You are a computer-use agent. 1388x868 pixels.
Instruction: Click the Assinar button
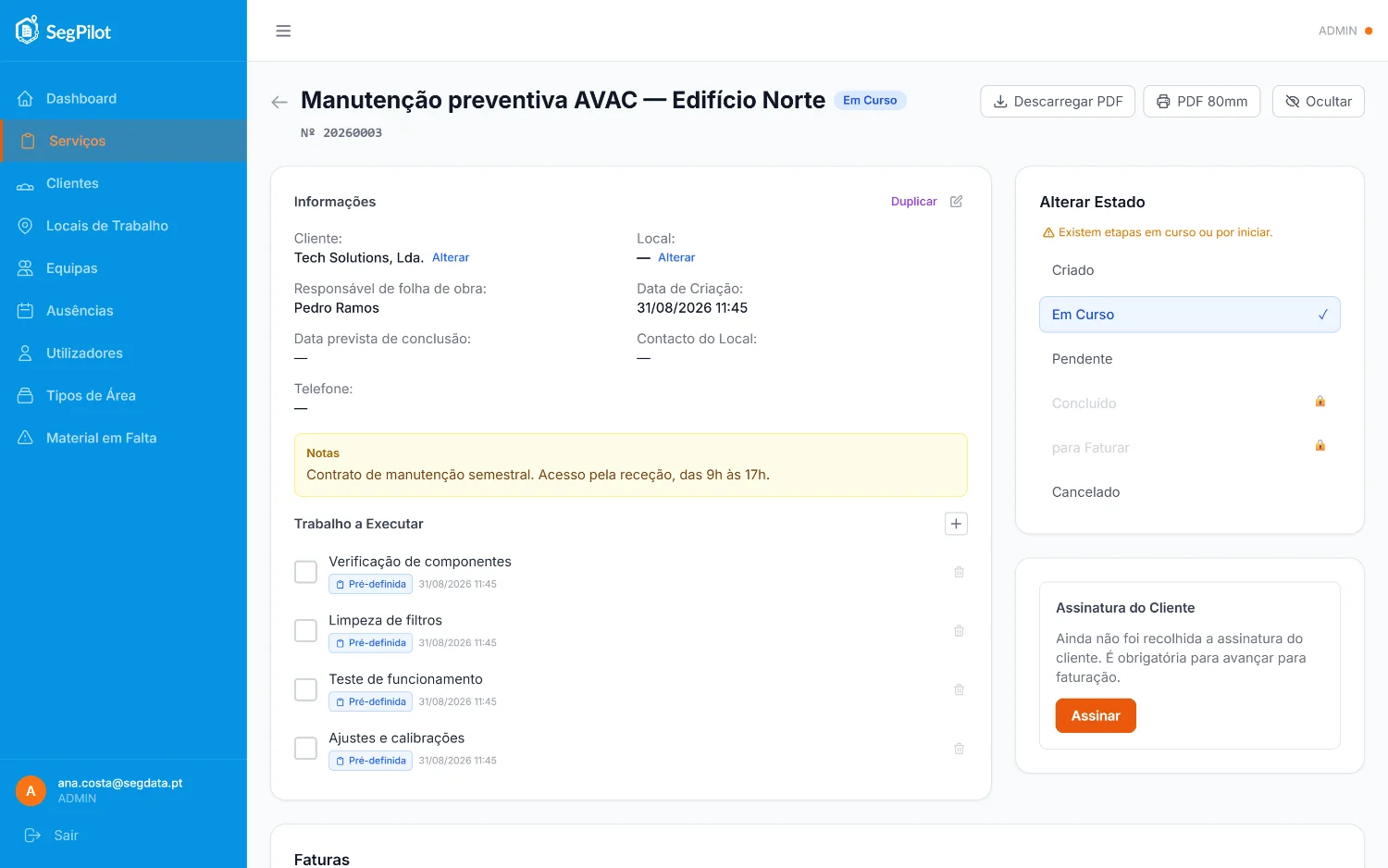1096,716
